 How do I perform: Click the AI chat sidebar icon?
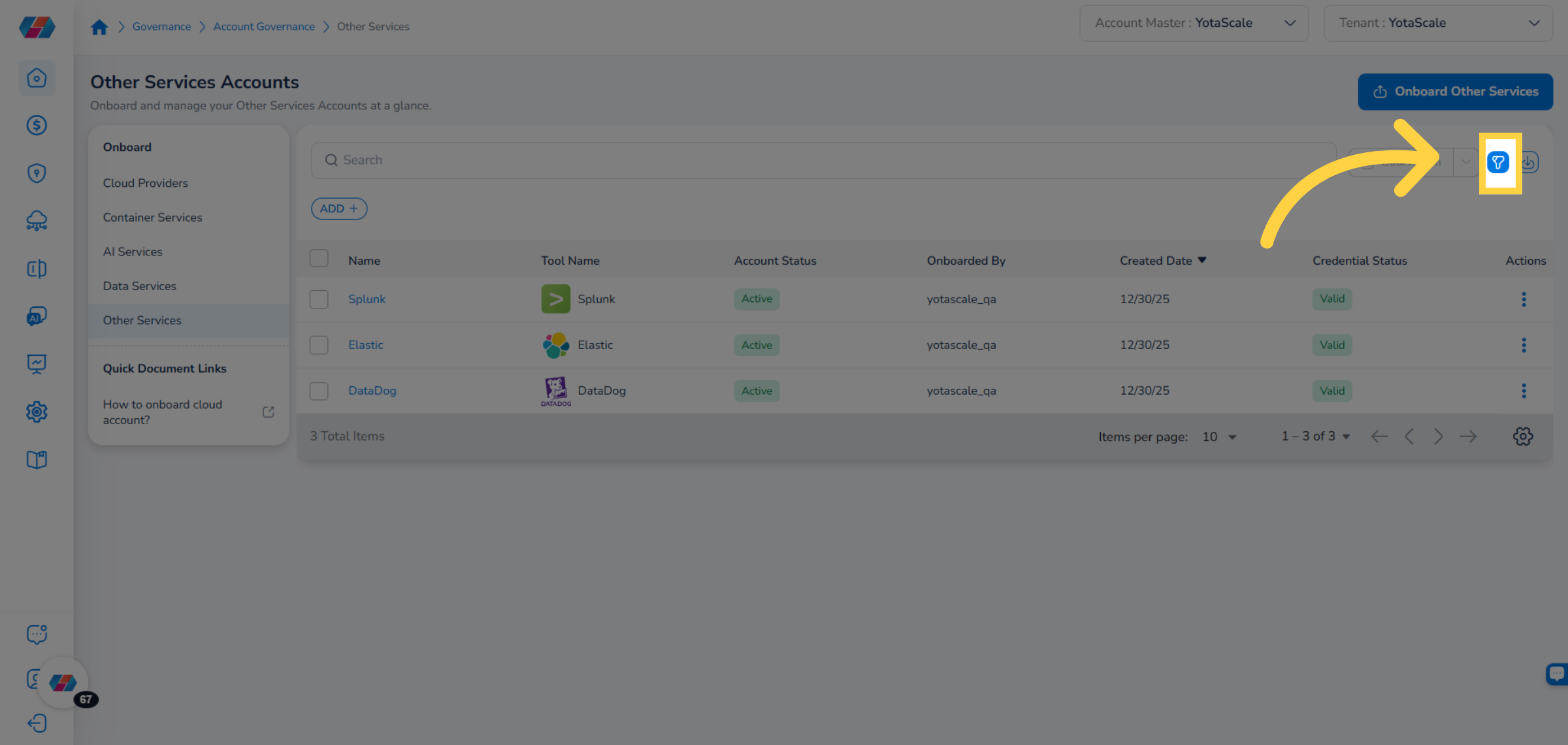pos(37,316)
